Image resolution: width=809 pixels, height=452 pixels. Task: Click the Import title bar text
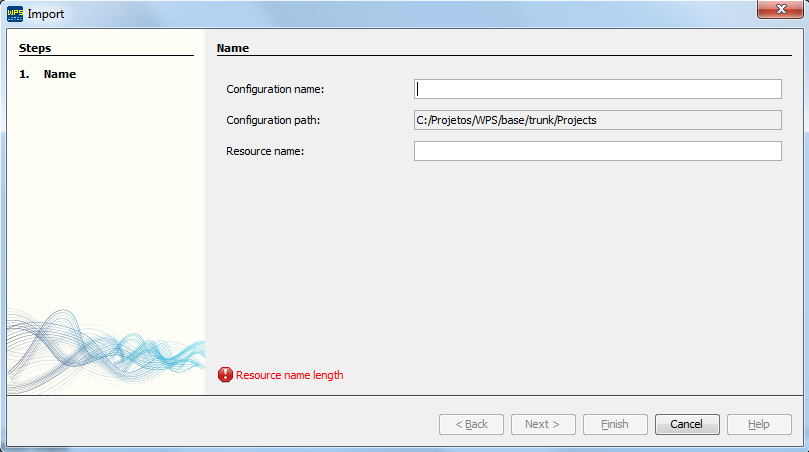point(46,14)
